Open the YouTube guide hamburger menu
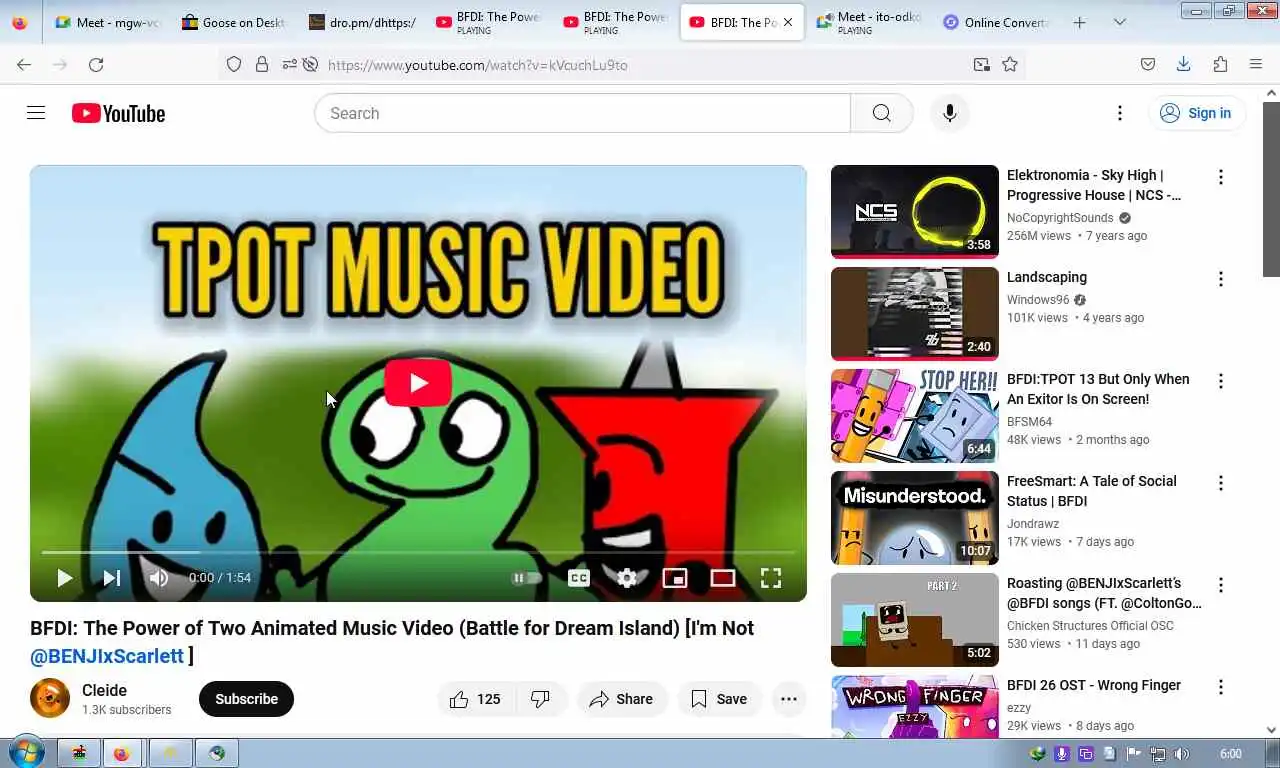This screenshot has height=768, width=1280. [36, 113]
